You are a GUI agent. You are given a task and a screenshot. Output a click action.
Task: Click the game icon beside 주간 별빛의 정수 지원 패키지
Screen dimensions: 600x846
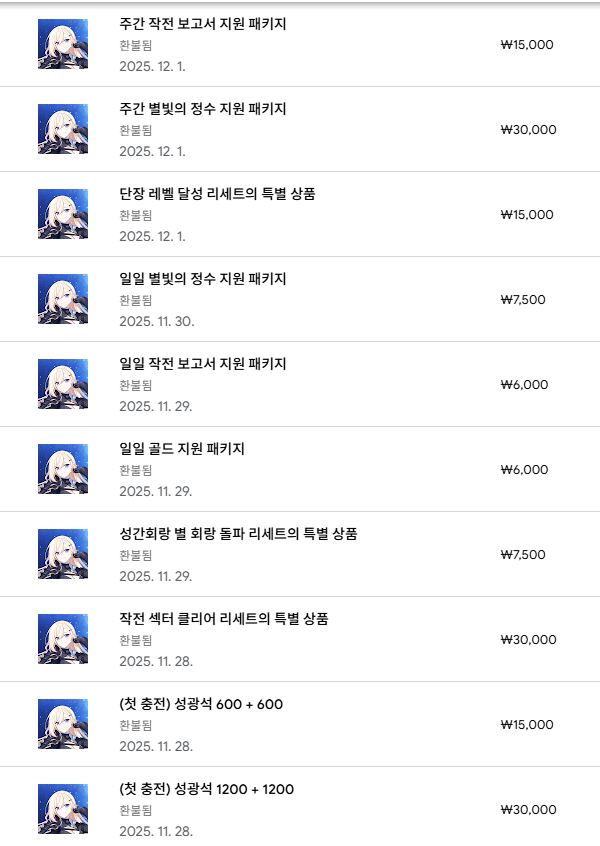click(x=62, y=129)
